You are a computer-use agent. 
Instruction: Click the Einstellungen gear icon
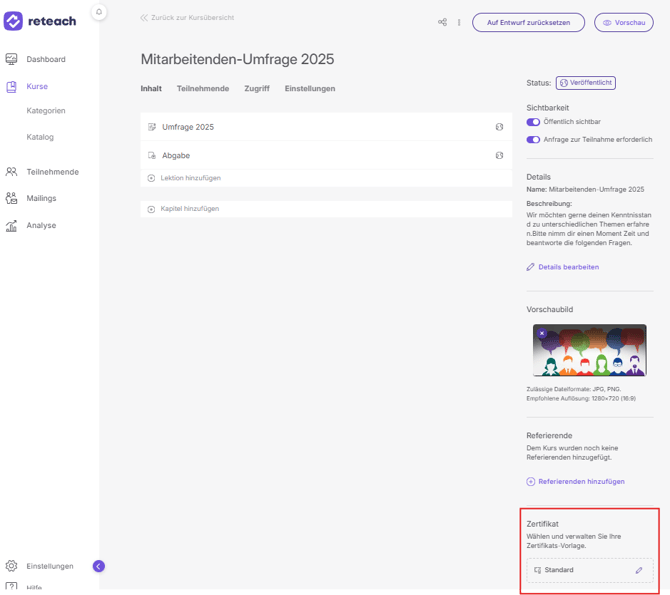[12, 566]
